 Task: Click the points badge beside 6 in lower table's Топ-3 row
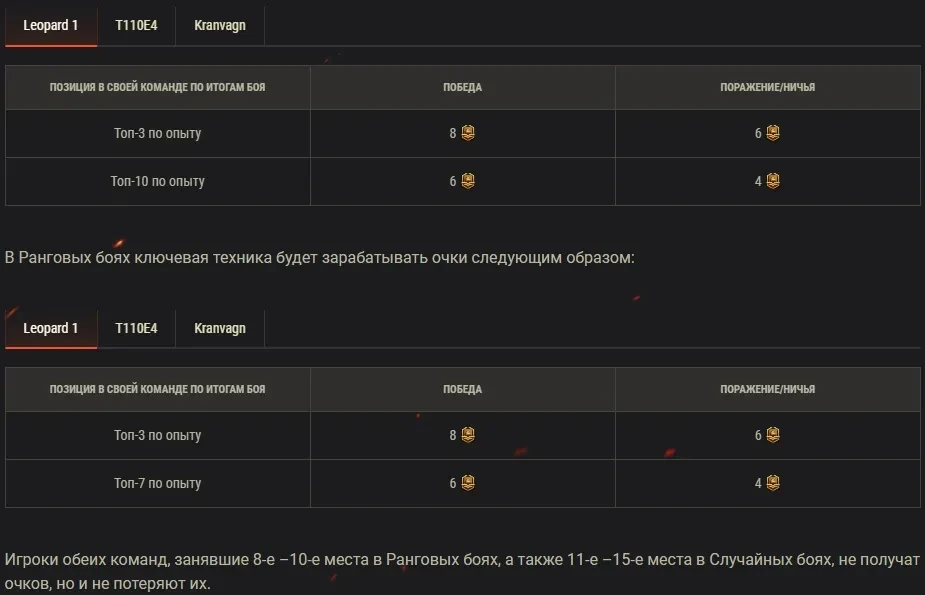click(773, 435)
